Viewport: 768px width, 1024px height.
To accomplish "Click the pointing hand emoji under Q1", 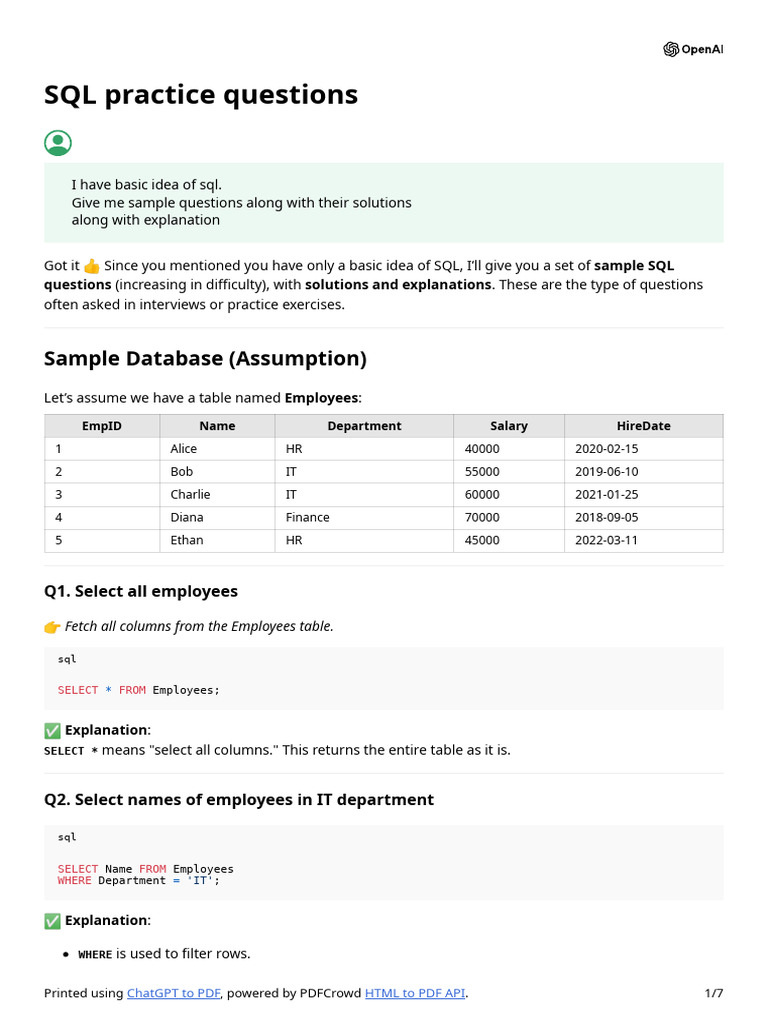I will coord(52,627).
